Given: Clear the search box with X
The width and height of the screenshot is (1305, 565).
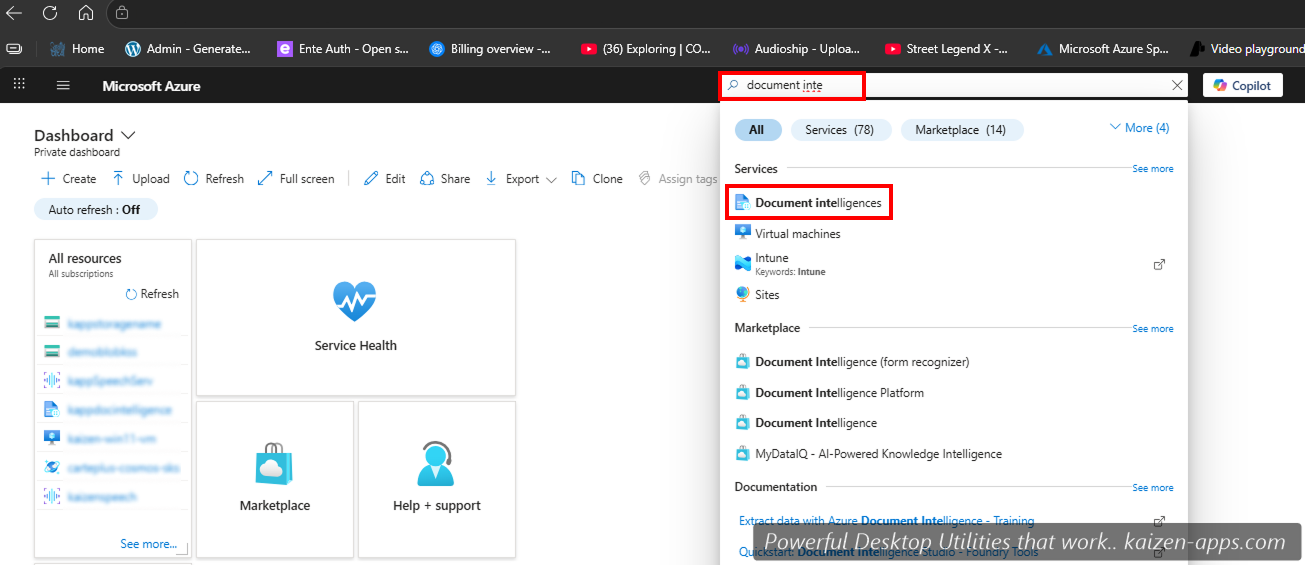Looking at the screenshot, I should [x=1177, y=86].
